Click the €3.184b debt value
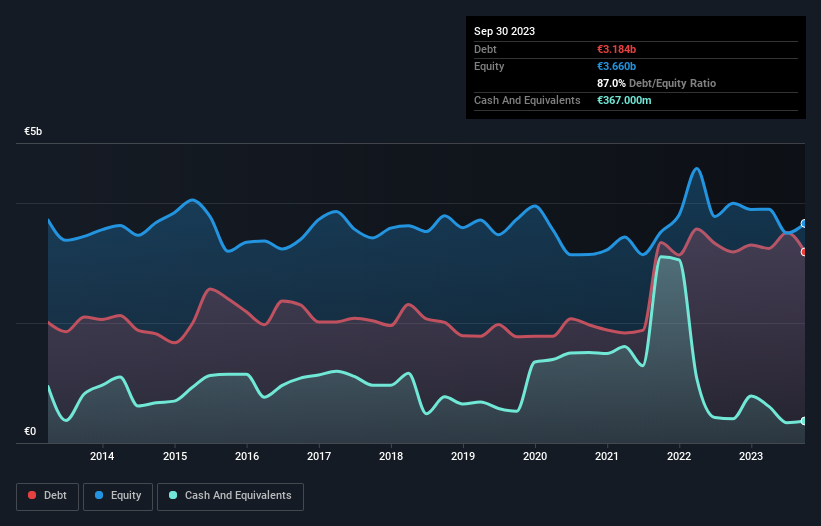Image resolution: width=821 pixels, height=526 pixels. tap(616, 49)
